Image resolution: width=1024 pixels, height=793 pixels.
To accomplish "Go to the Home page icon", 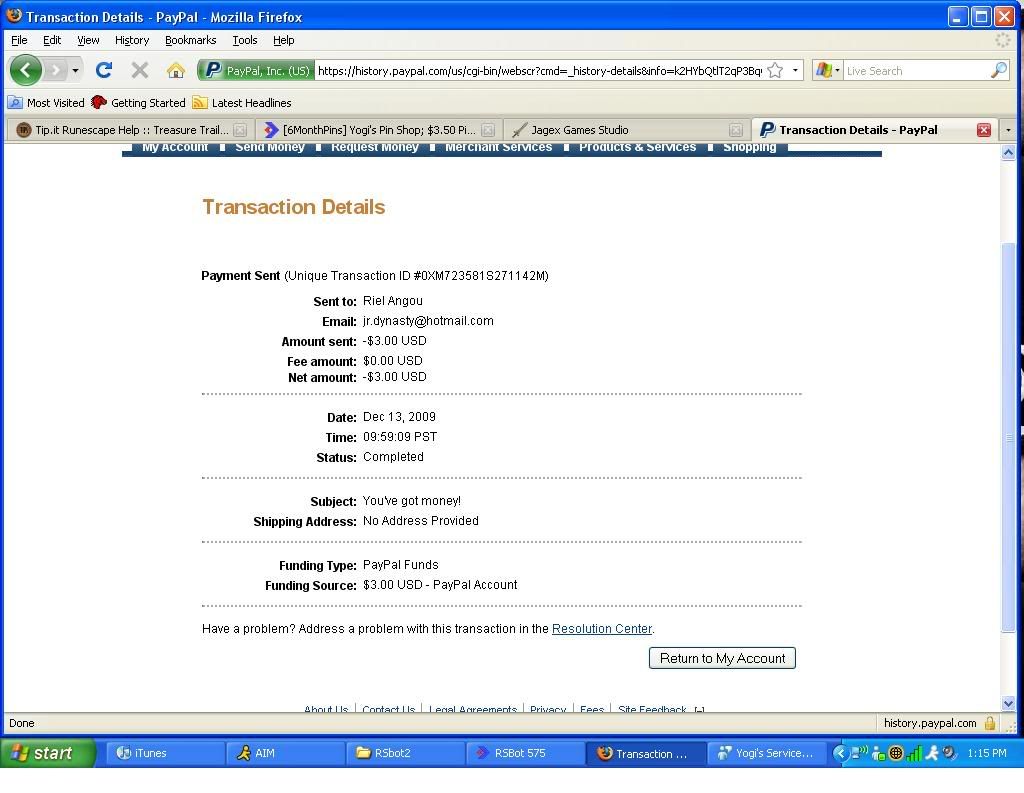I will click(176, 70).
